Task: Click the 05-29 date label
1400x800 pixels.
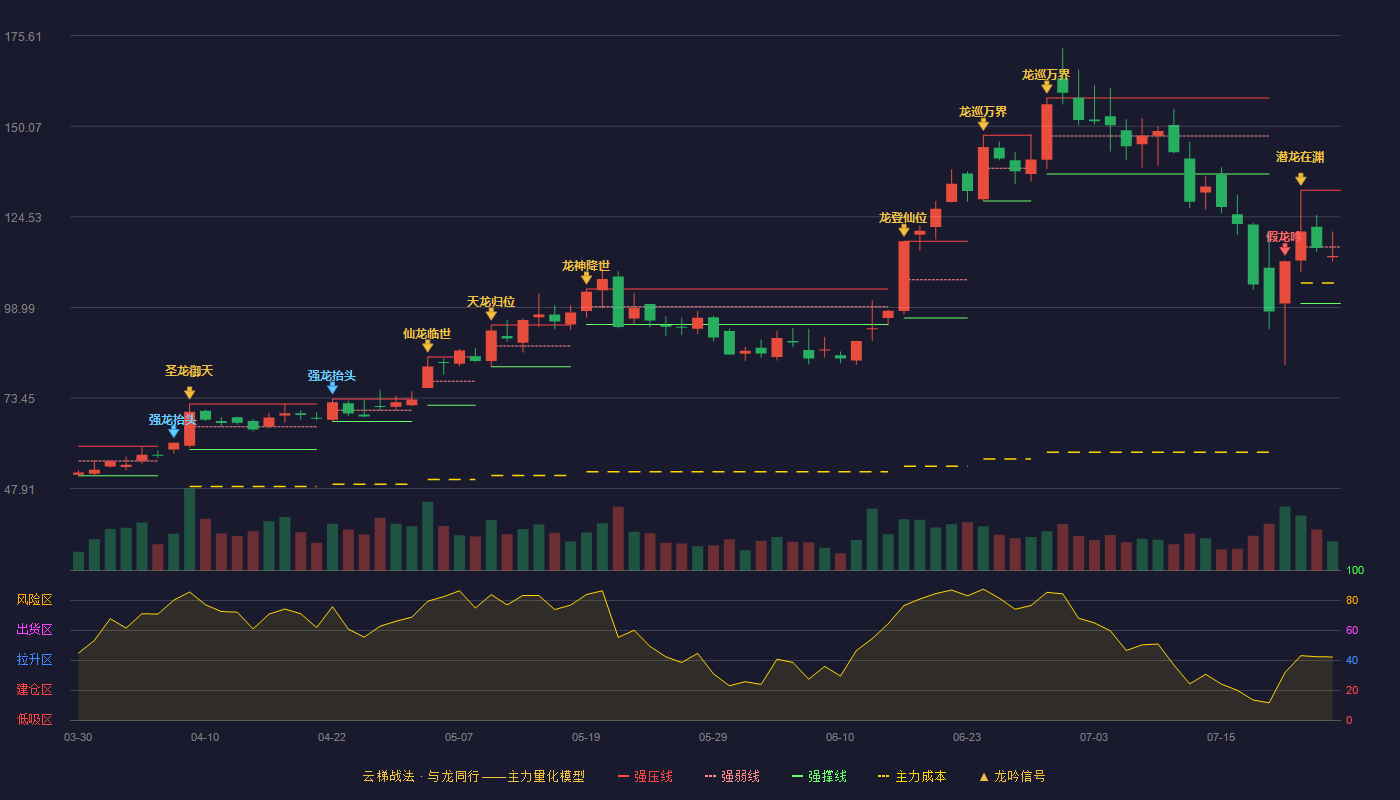Action: pos(713,737)
